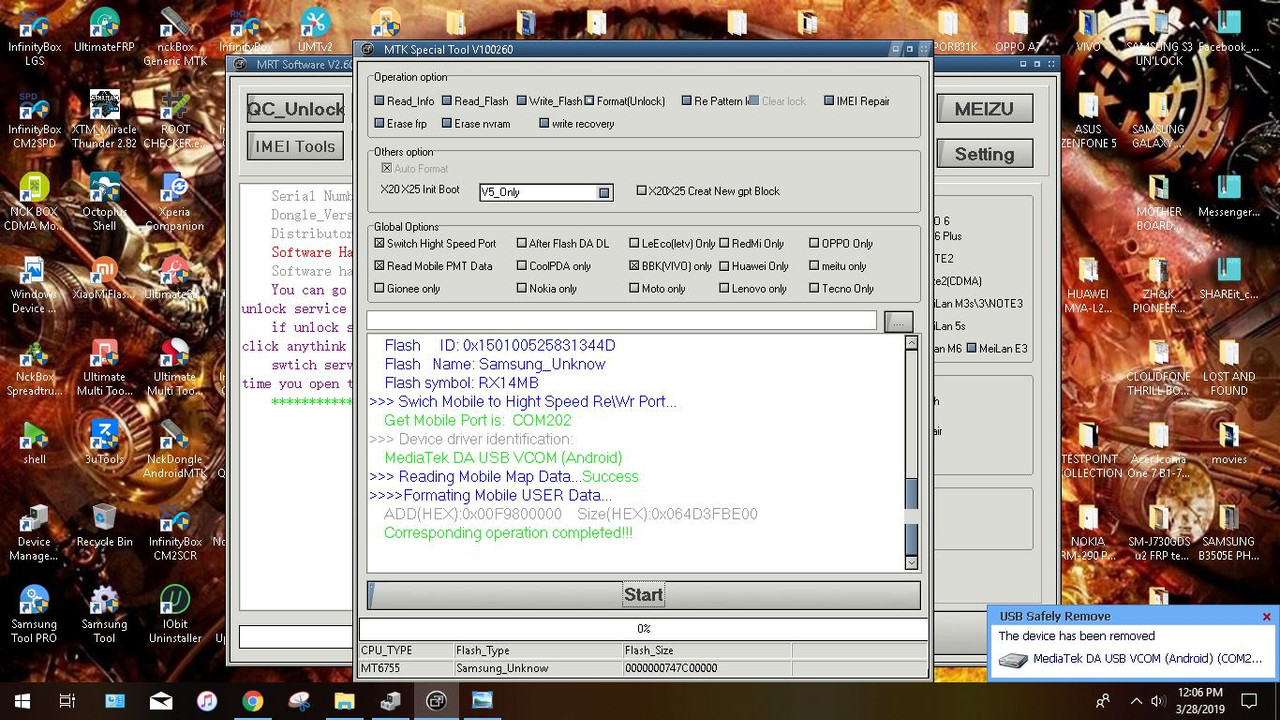Click the Start button in MTK tool

644,595
